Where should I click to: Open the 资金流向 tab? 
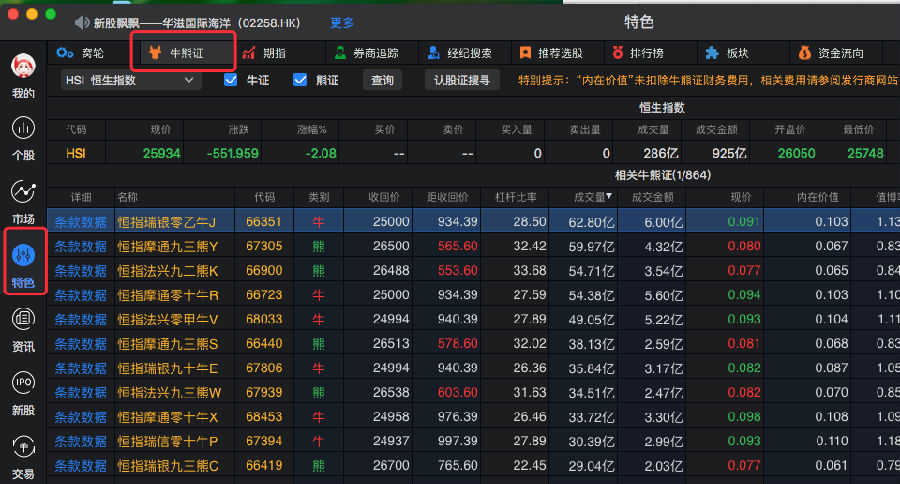(831, 53)
